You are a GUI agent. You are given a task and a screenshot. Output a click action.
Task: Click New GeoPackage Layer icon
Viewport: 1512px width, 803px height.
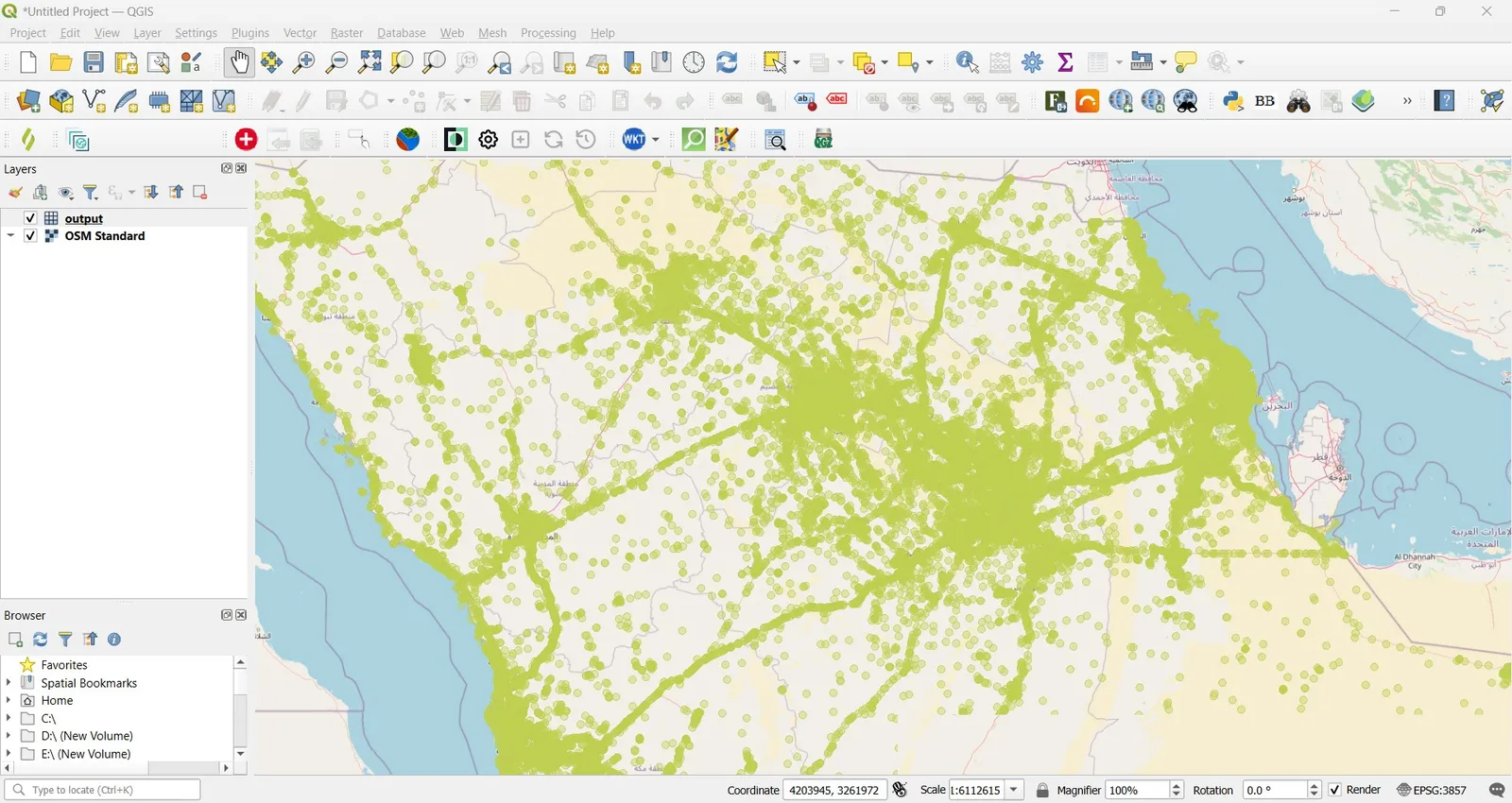(x=61, y=101)
